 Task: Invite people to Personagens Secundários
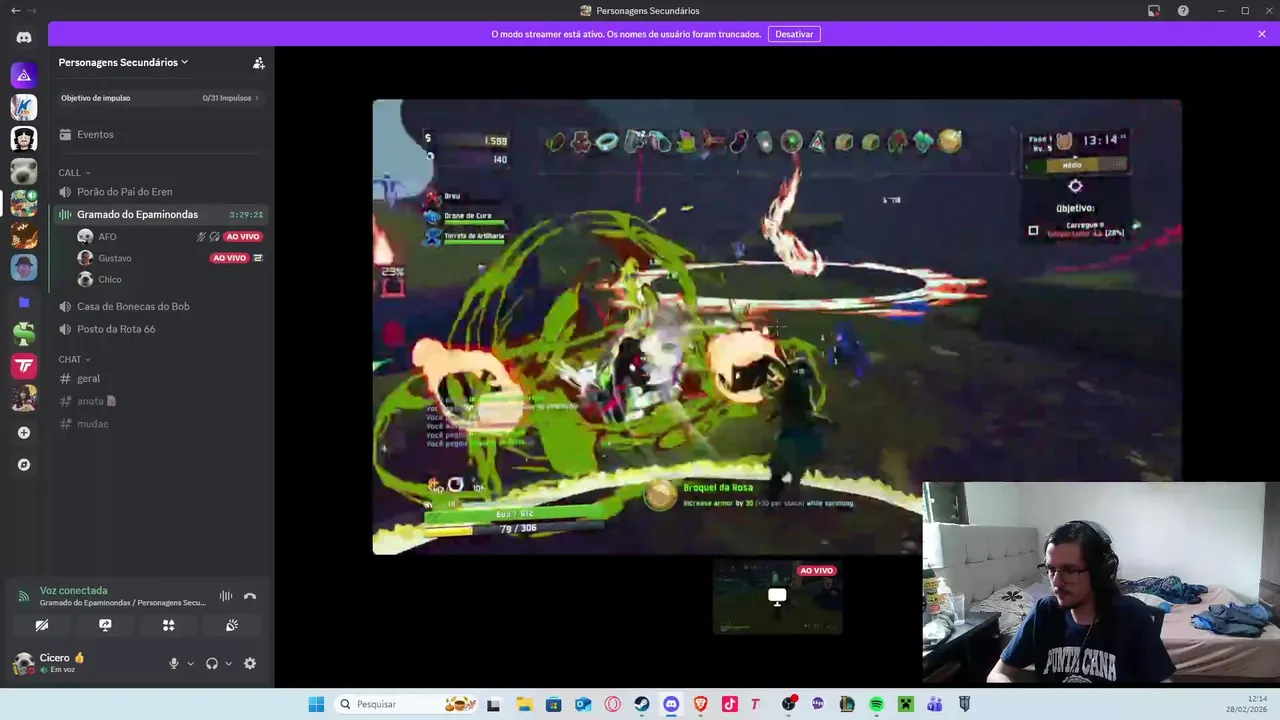click(258, 62)
